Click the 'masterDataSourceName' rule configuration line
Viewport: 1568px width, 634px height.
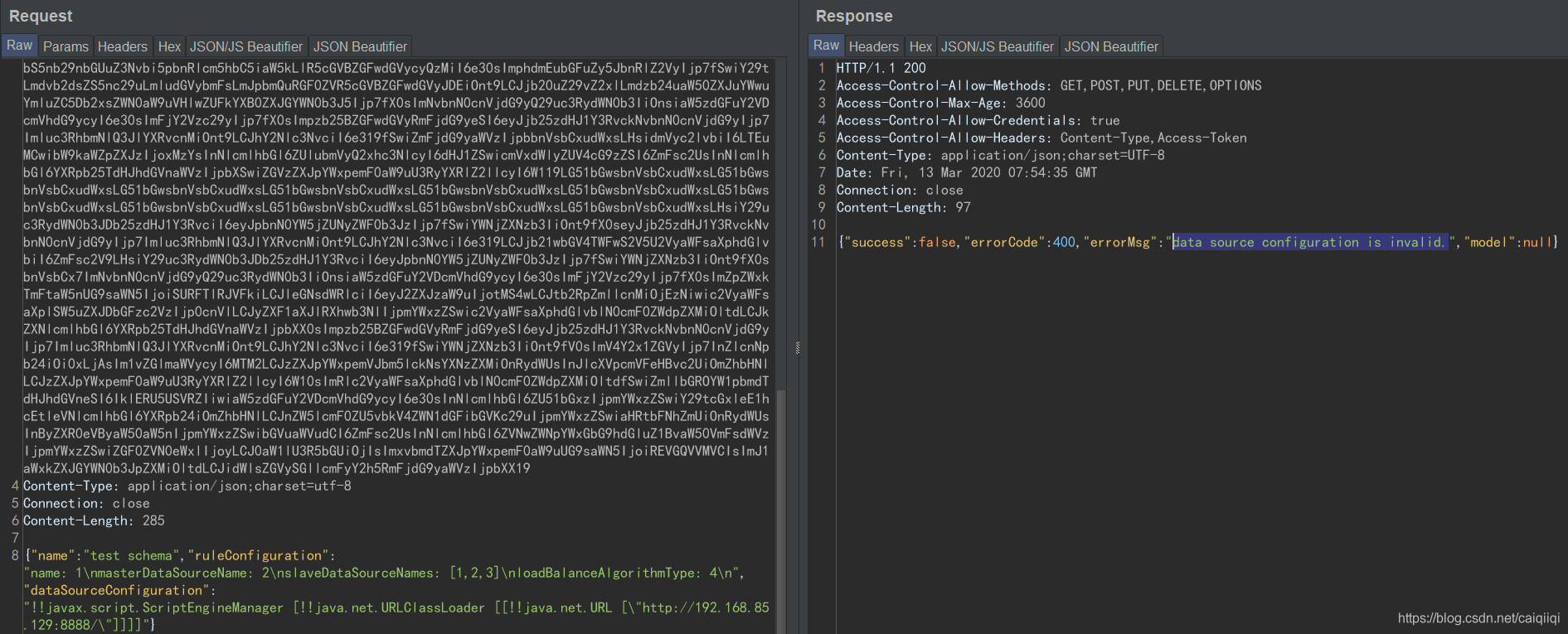click(384, 573)
